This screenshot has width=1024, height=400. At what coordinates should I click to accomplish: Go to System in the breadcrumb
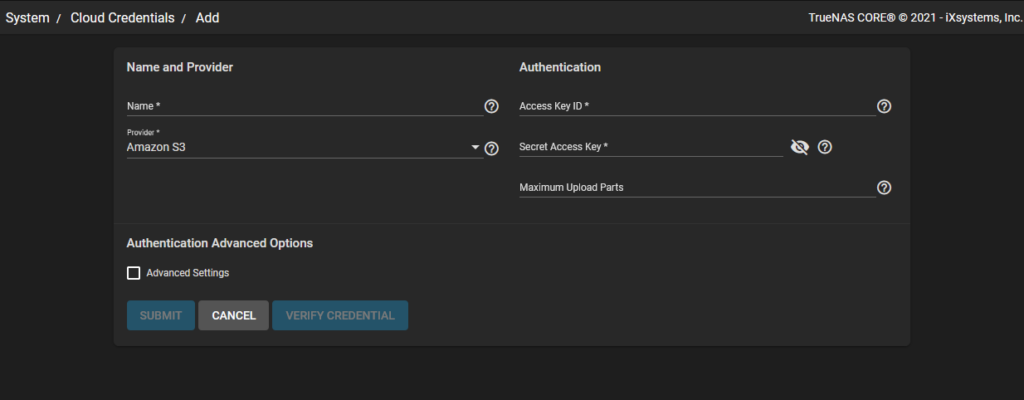tap(27, 18)
